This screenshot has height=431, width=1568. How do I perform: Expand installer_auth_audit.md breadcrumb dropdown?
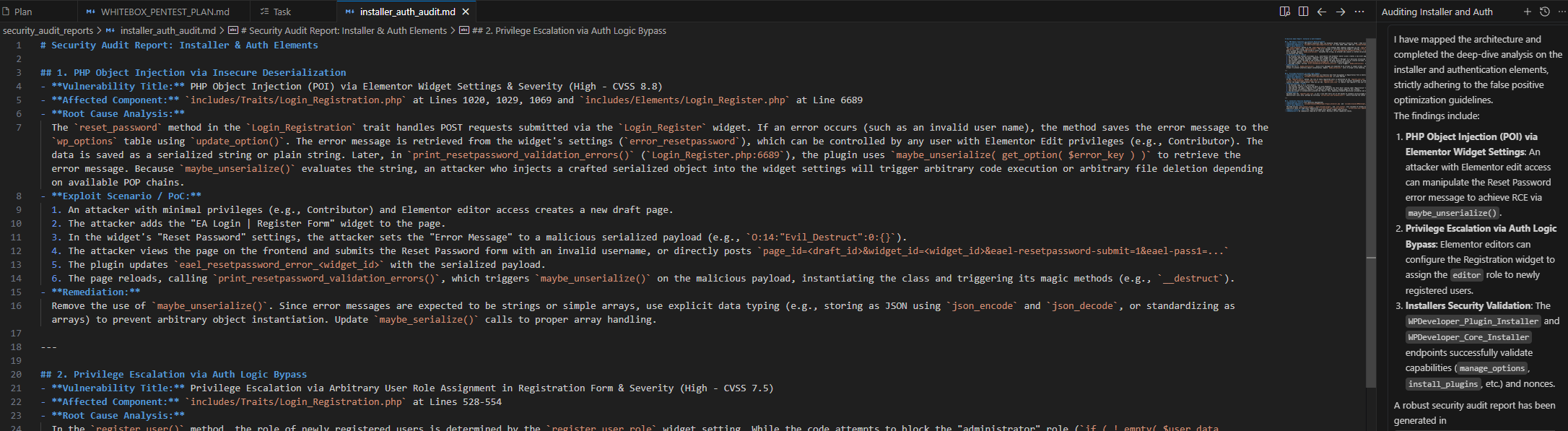pyautogui.click(x=167, y=30)
